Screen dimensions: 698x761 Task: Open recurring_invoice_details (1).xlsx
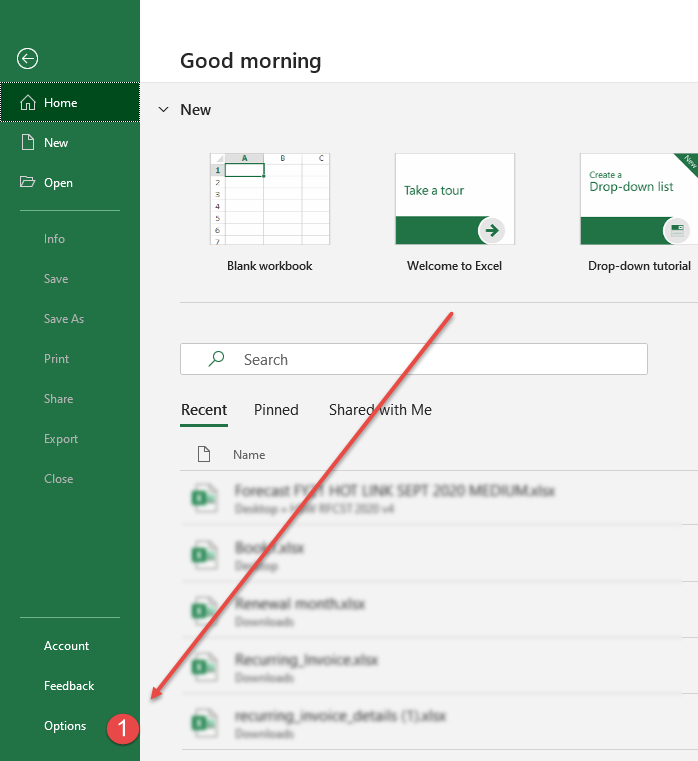click(439, 723)
